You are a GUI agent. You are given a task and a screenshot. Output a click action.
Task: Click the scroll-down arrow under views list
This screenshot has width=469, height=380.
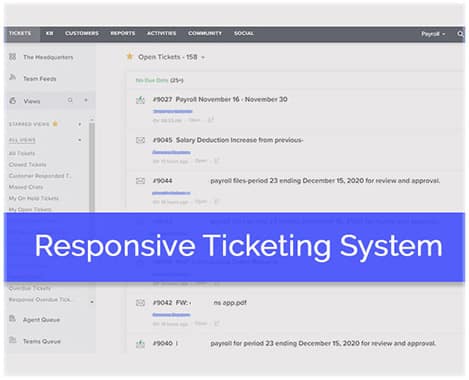tap(92, 302)
